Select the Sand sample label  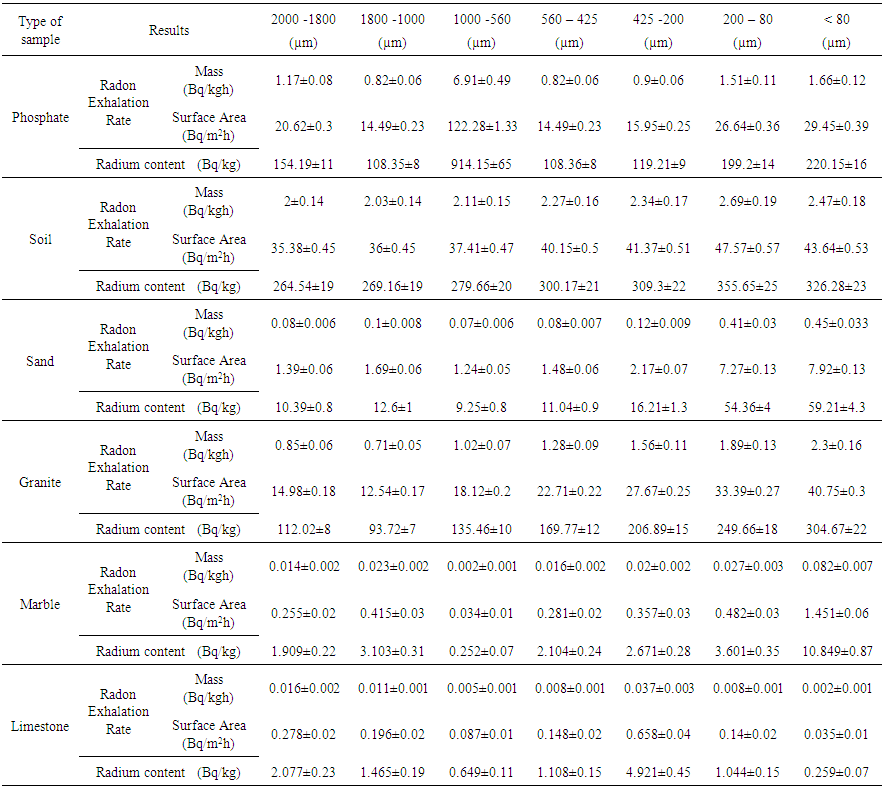click(x=41, y=361)
